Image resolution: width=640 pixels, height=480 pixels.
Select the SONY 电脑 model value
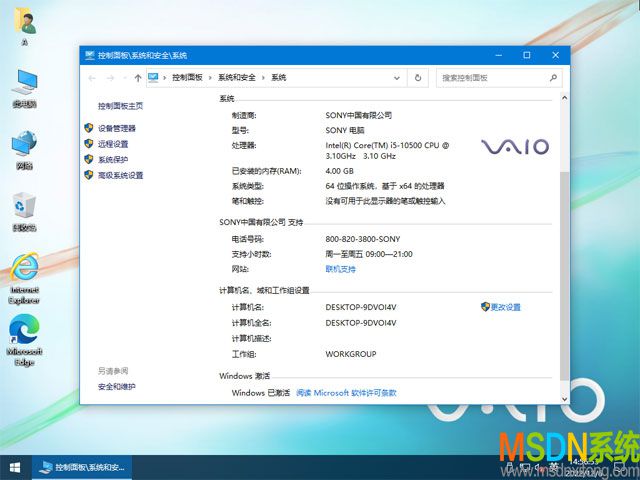[x=345, y=131]
